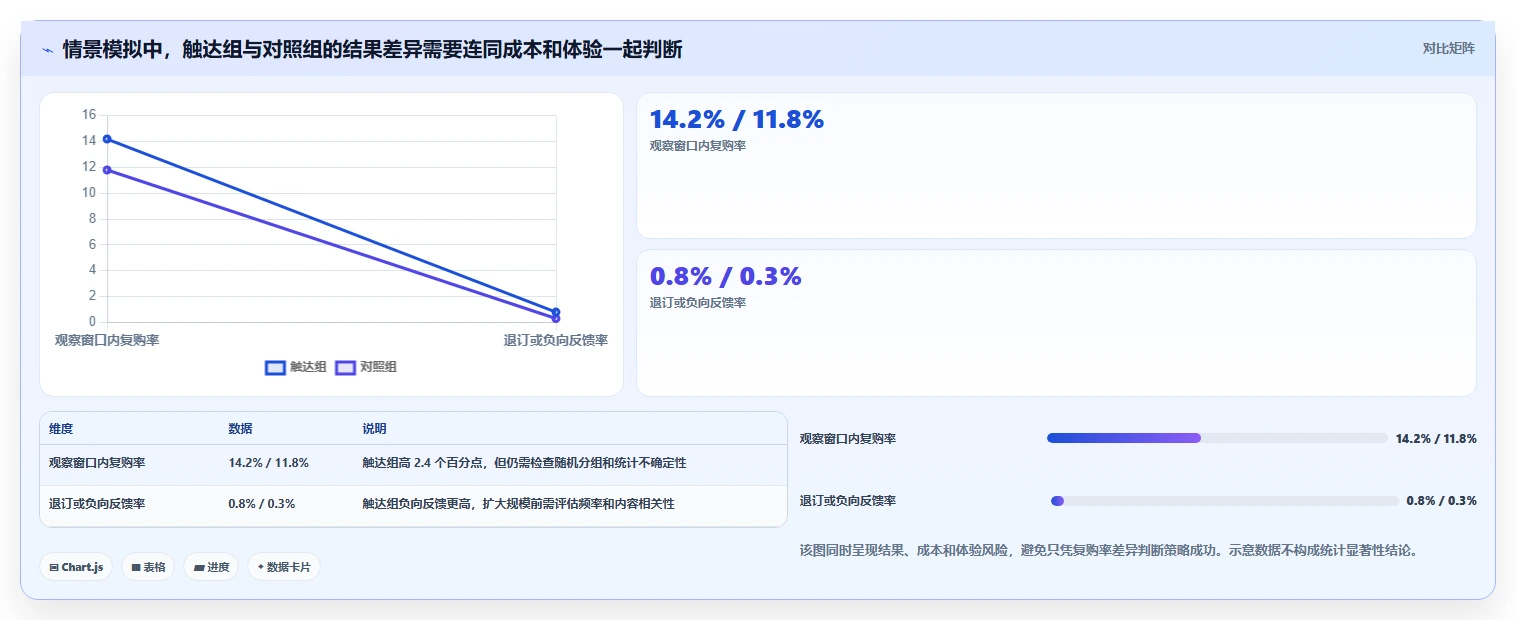Click the 对照组 data point at 11.8
The image size is (1516, 620).
(x=107, y=170)
